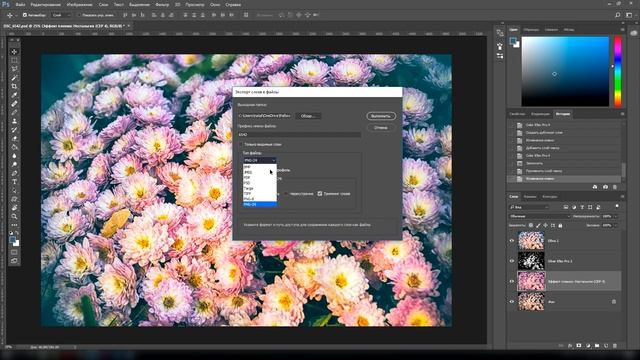This screenshot has height=360, width=640.
Task: Hide the topmost layer using its eye icon
Action: tap(512, 241)
